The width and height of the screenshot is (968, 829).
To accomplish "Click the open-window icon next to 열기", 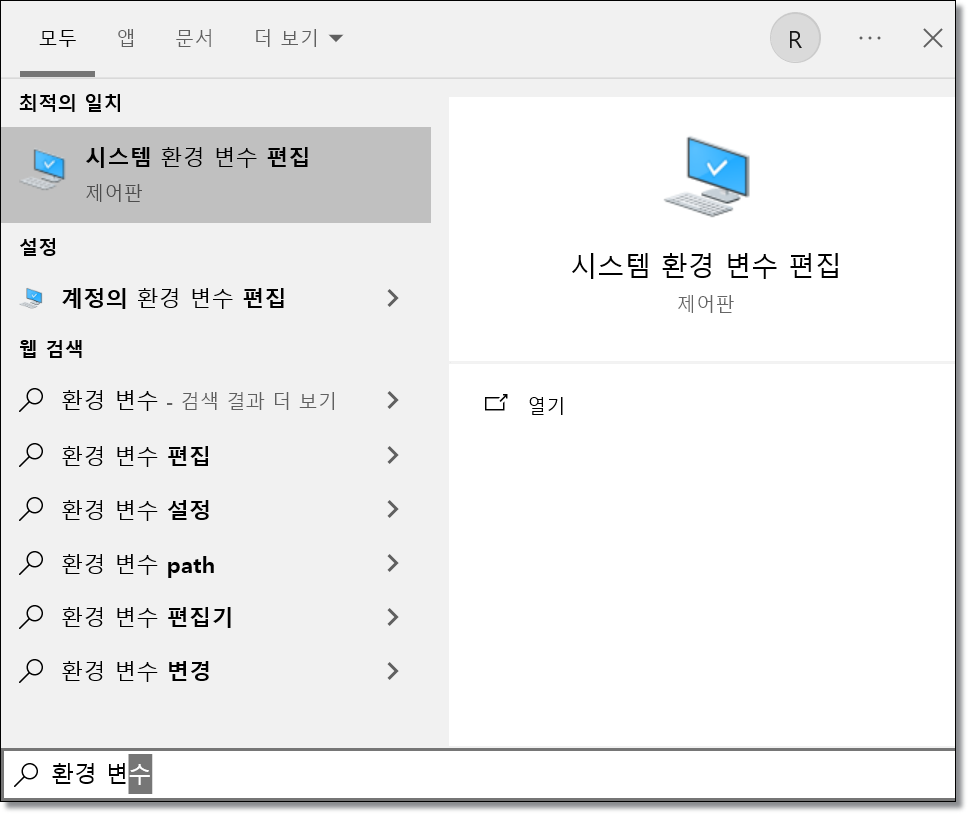I will pyautogui.click(x=496, y=404).
